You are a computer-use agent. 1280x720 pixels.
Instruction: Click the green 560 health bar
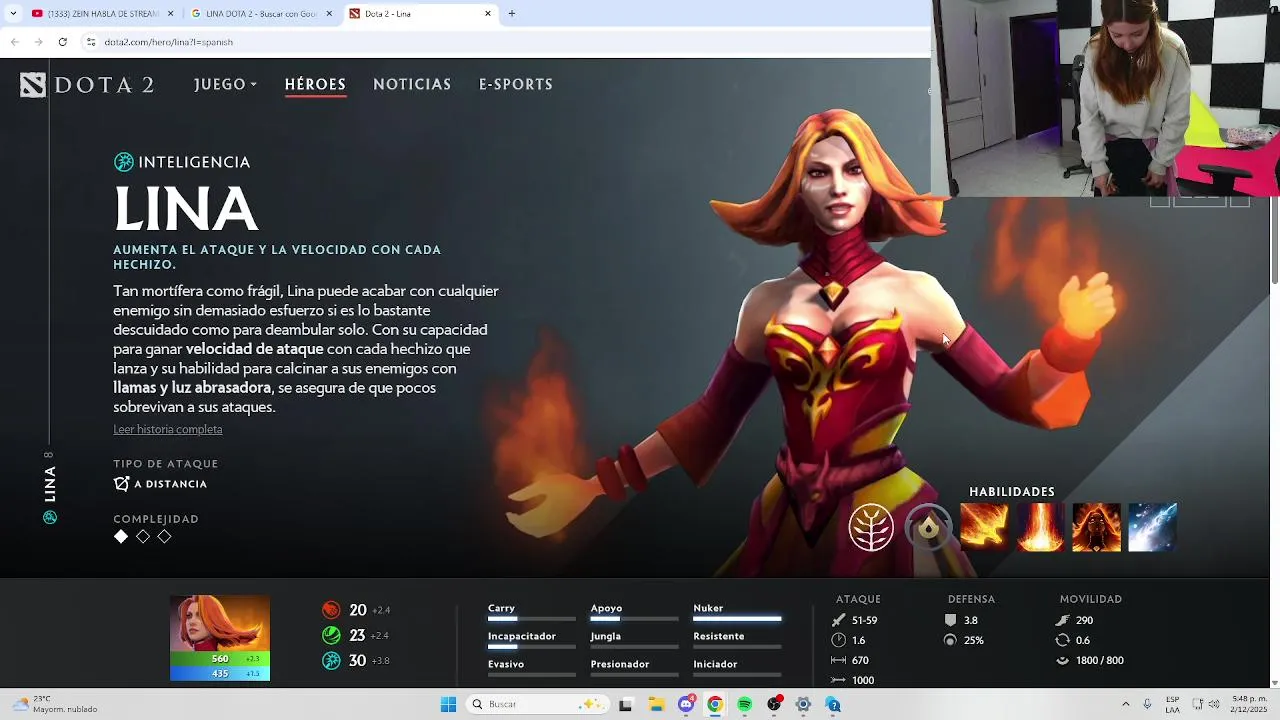[220, 659]
